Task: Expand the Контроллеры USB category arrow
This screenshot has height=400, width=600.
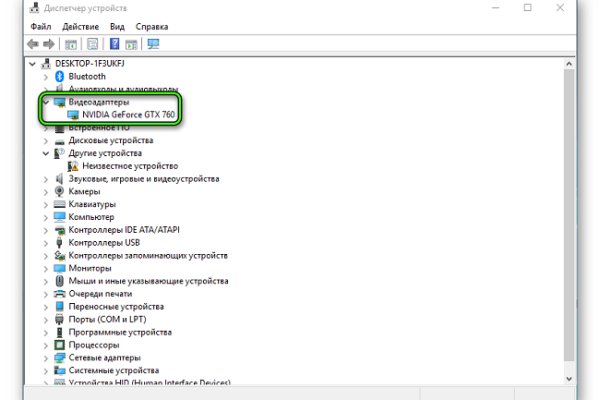Action: tap(46, 242)
